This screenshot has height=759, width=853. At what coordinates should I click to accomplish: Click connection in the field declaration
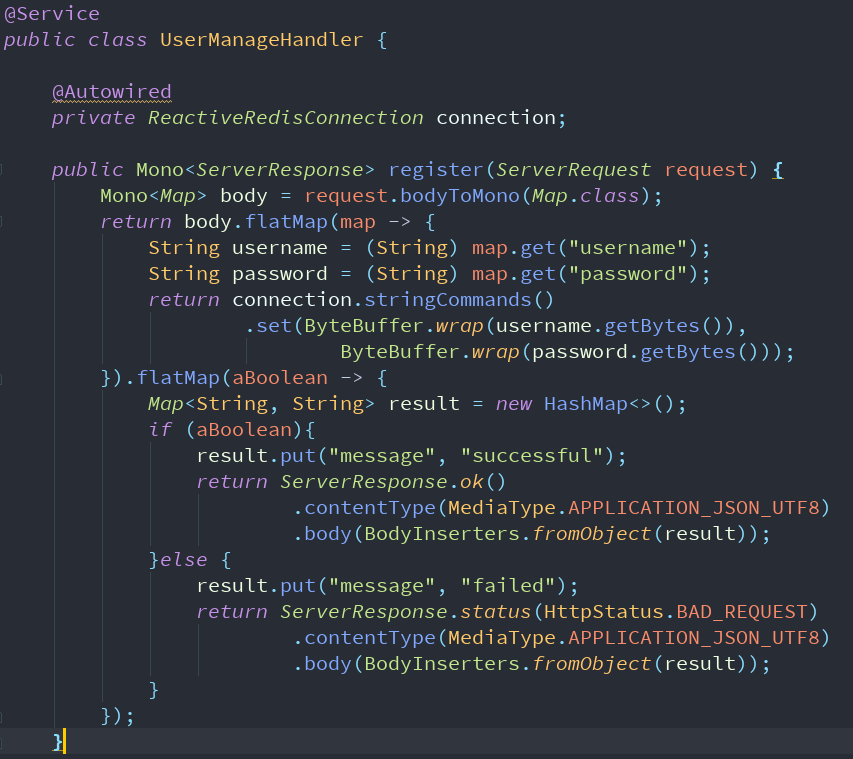pos(496,118)
